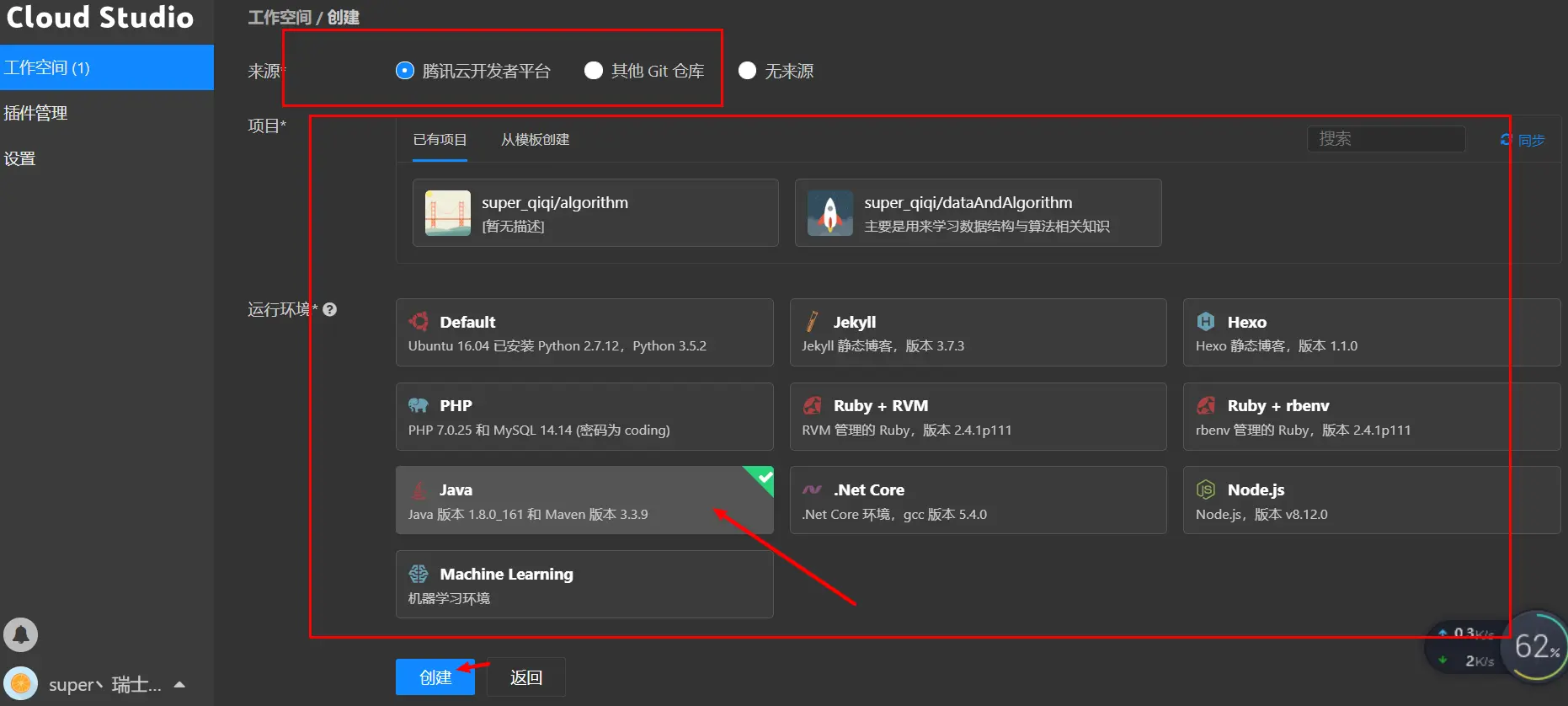
Task: Choose the Ruby + rbenv environment card
Action: pos(1372,417)
